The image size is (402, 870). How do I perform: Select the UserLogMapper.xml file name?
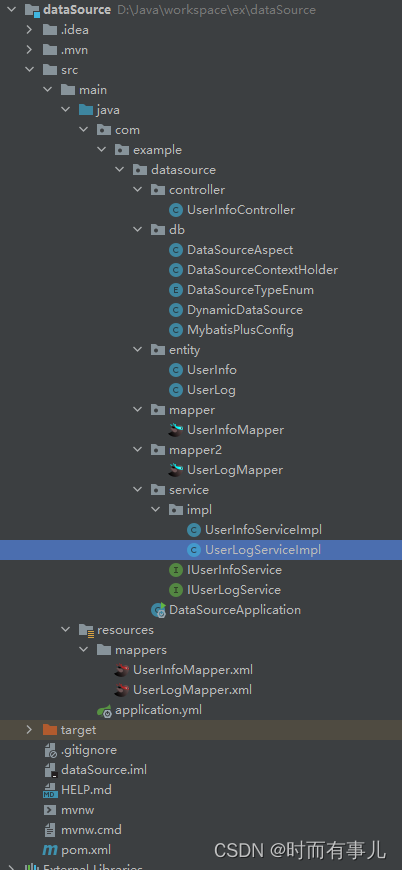pyautogui.click(x=192, y=690)
